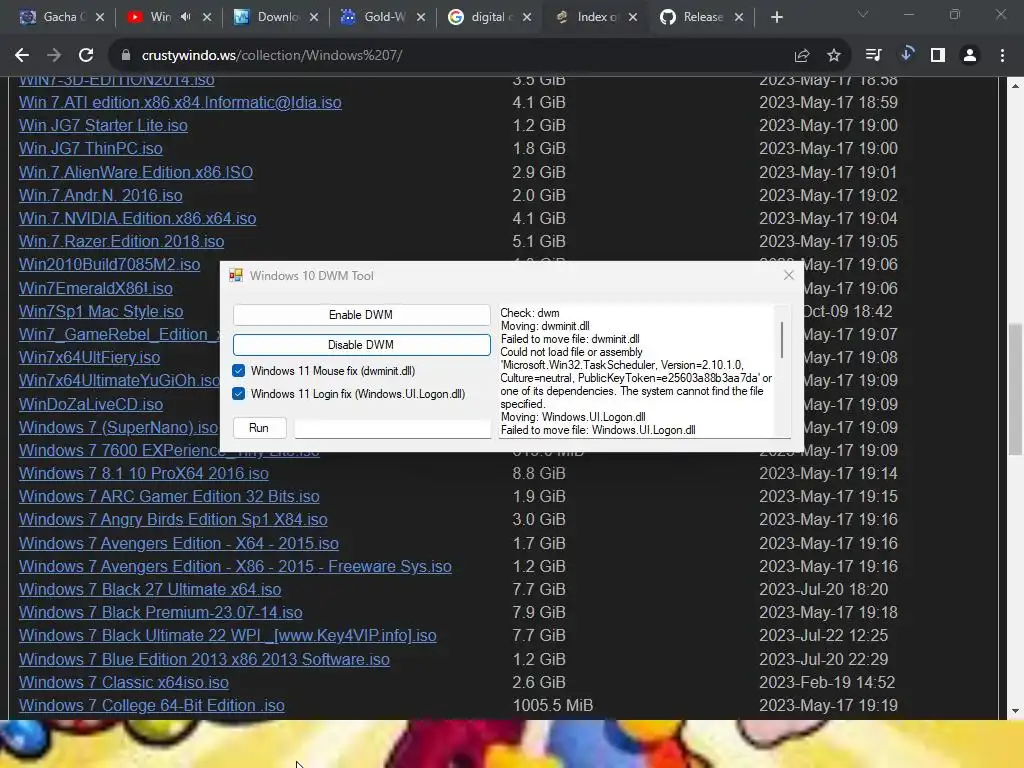
Task: Open the profile avatar icon
Action: point(970,56)
